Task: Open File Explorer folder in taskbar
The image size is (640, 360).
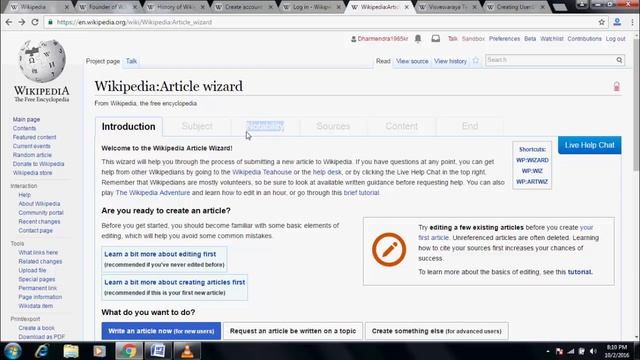Action: pos(71,351)
